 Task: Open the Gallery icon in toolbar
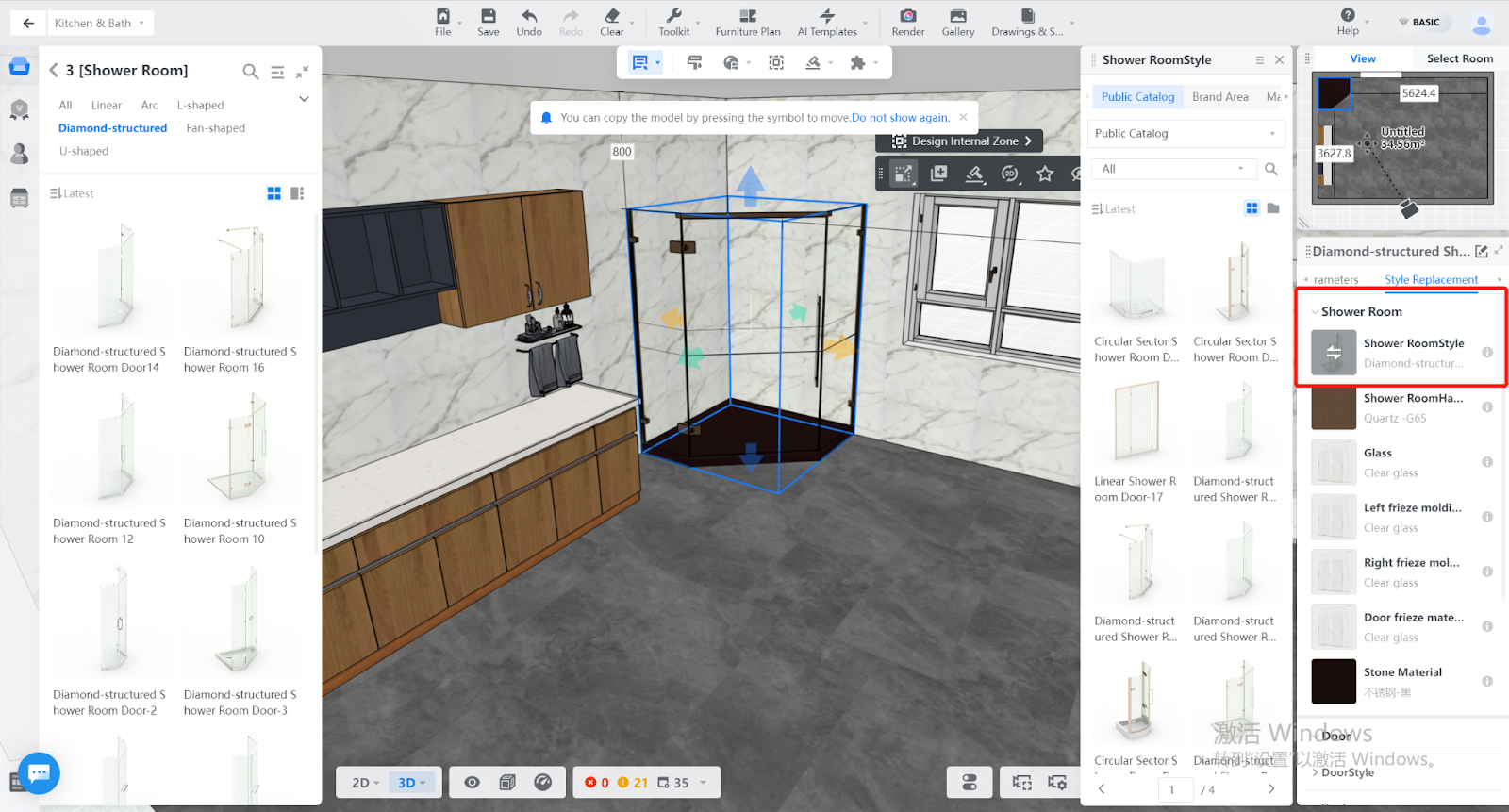coord(957,16)
